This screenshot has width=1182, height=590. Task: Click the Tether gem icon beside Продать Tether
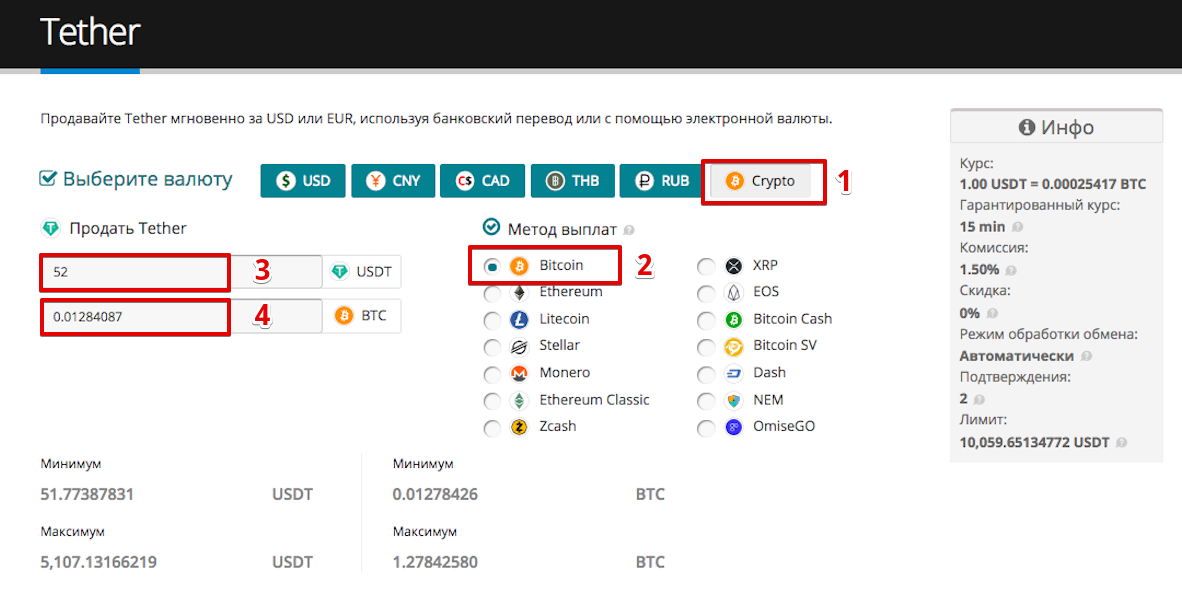[x=51, y=228]
